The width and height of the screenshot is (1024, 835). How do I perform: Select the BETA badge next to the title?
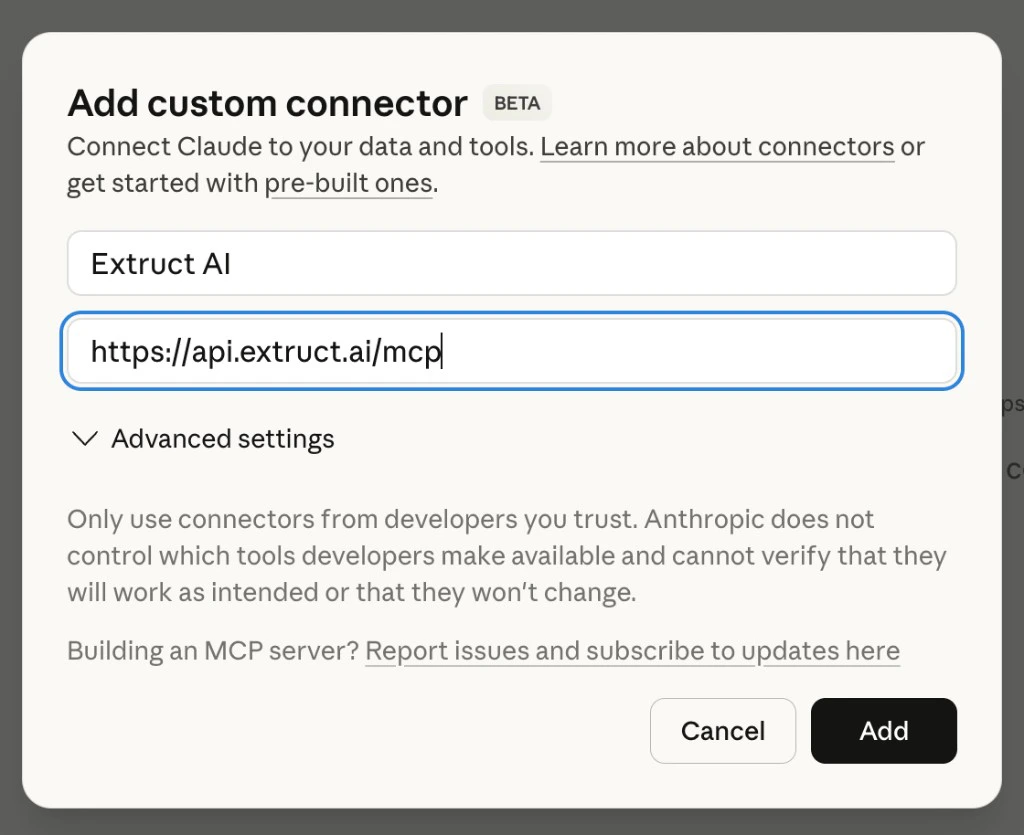516,102
